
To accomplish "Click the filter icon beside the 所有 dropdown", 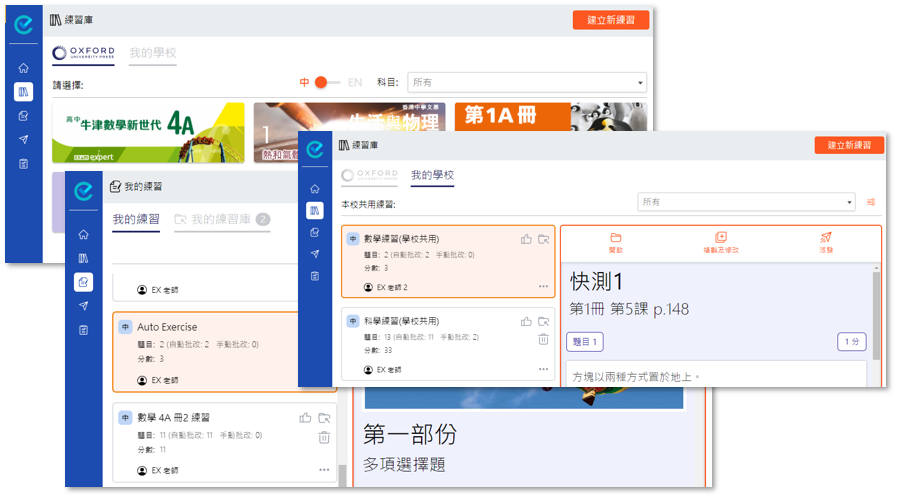I will (871, 202).
